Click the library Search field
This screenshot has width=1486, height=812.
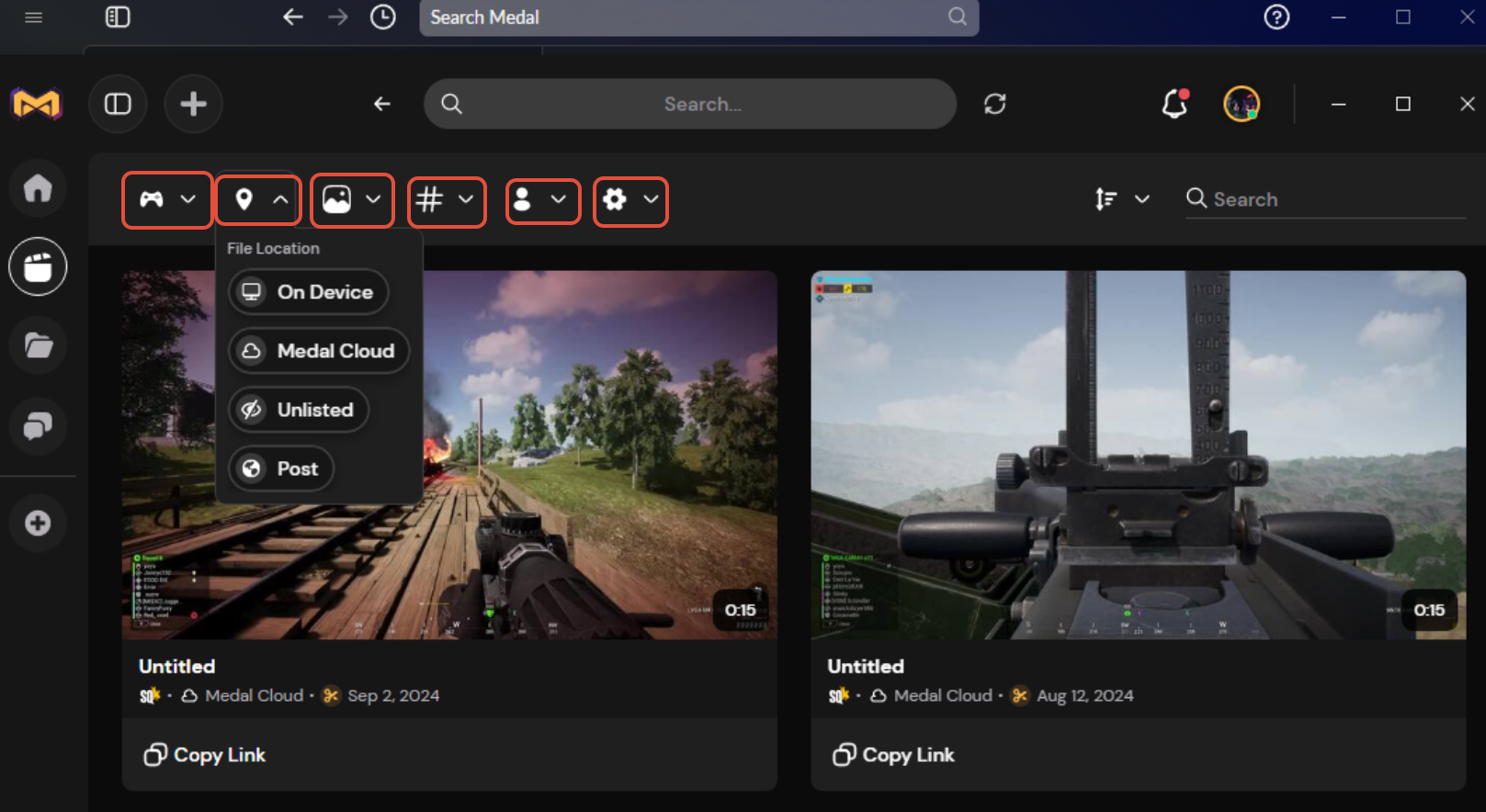coord(1325,199)
